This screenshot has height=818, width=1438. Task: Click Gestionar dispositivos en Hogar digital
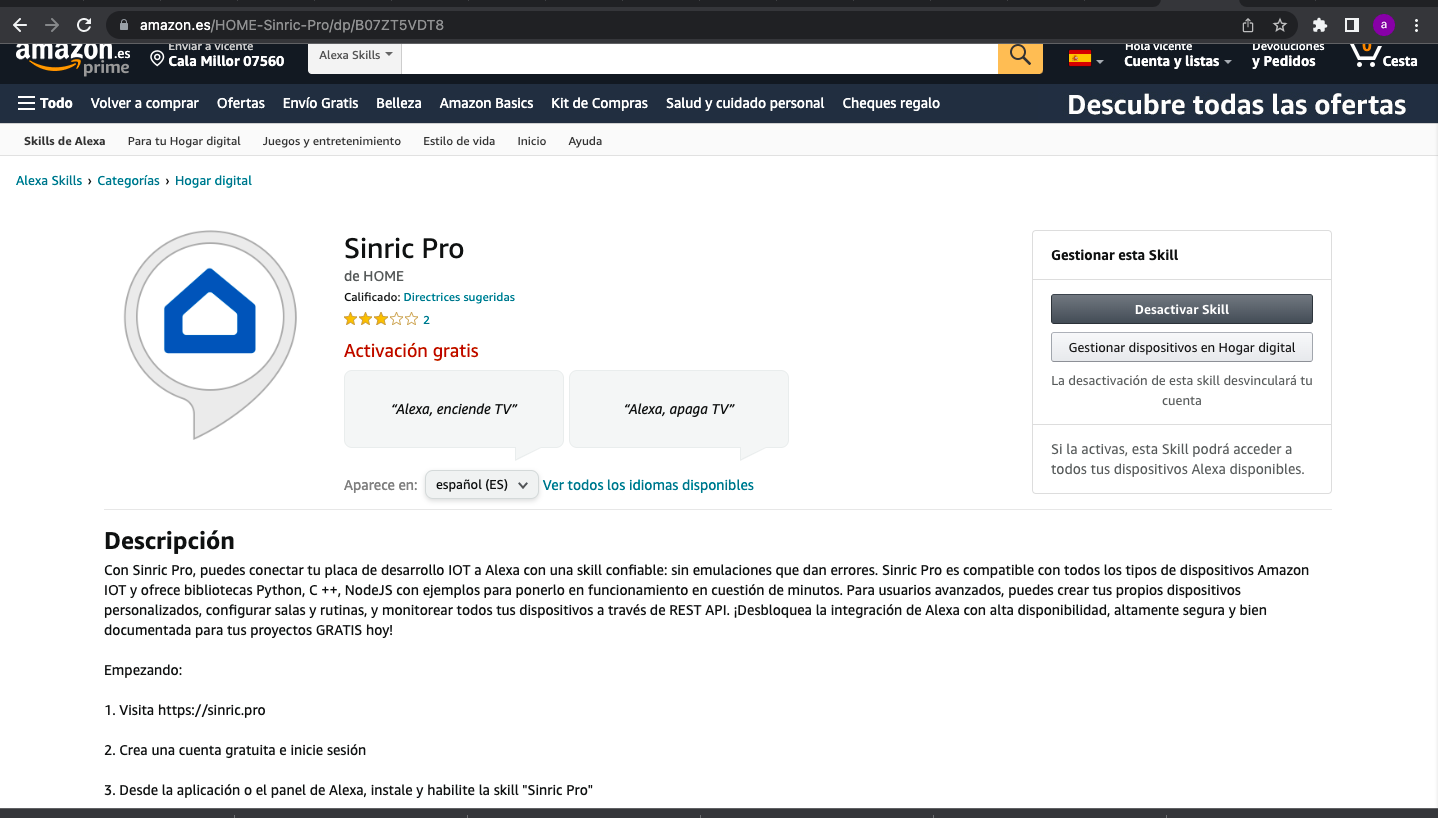pos(1181,347)
